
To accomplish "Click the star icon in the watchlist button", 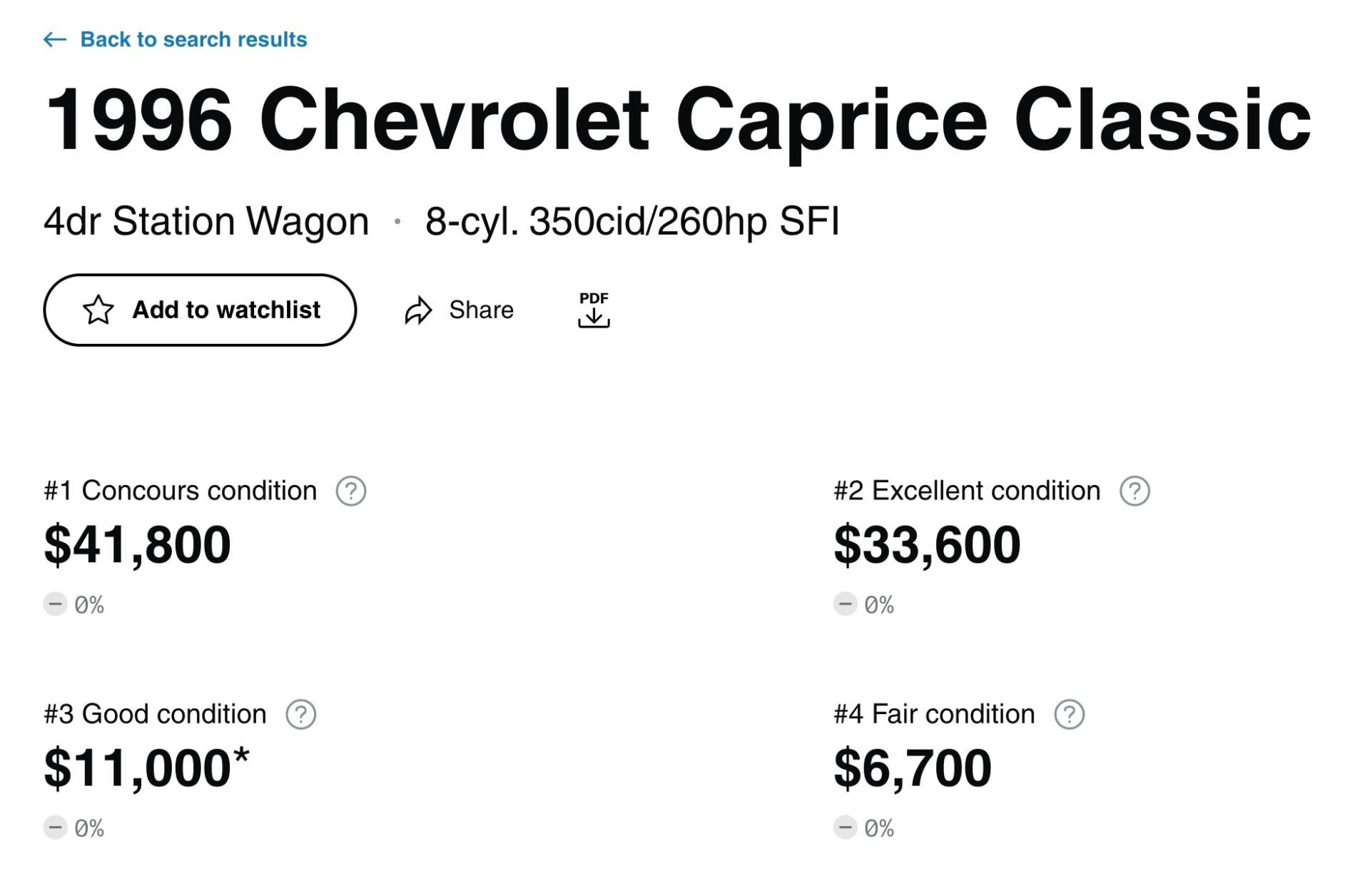I will (98, 310).
